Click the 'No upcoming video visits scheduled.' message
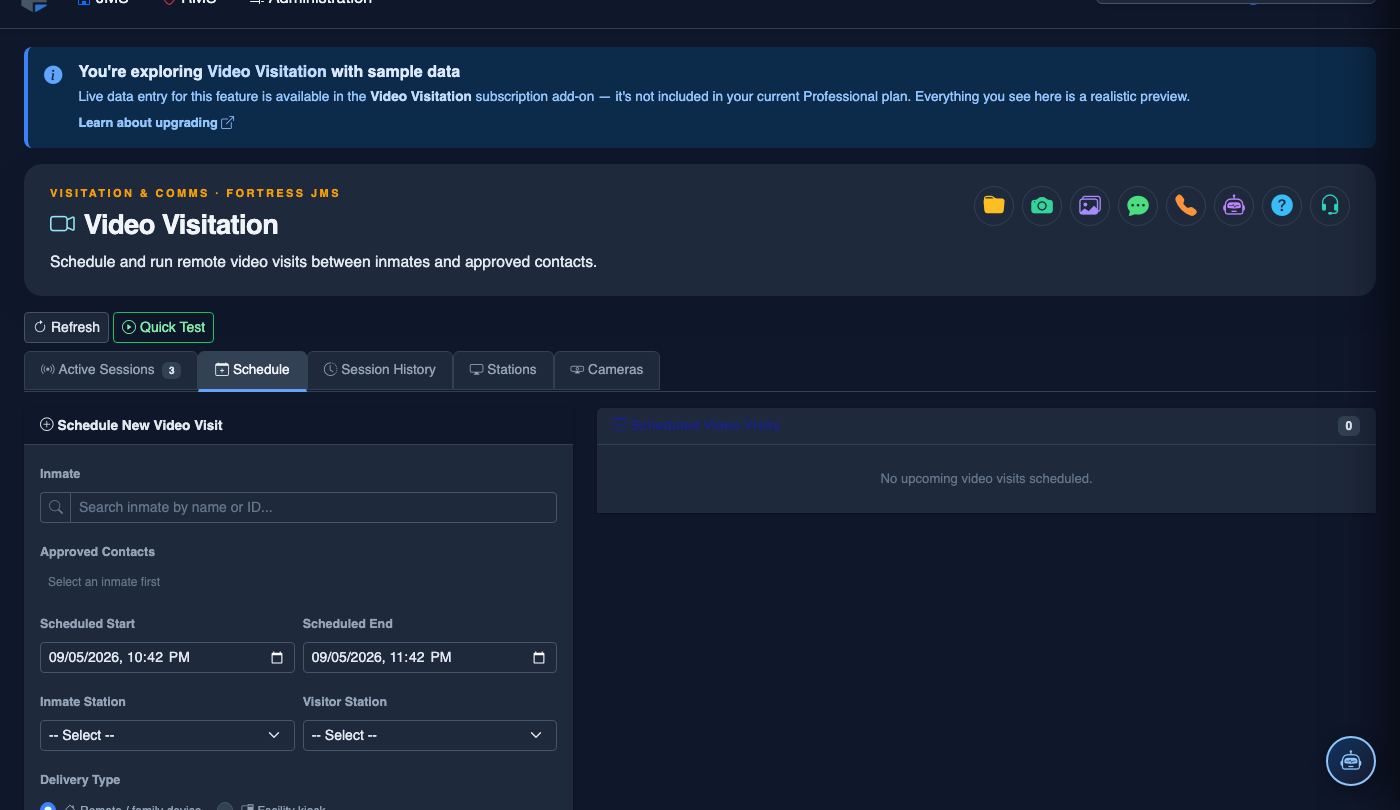Screen dimensions: 1400x810 point(986,479)
